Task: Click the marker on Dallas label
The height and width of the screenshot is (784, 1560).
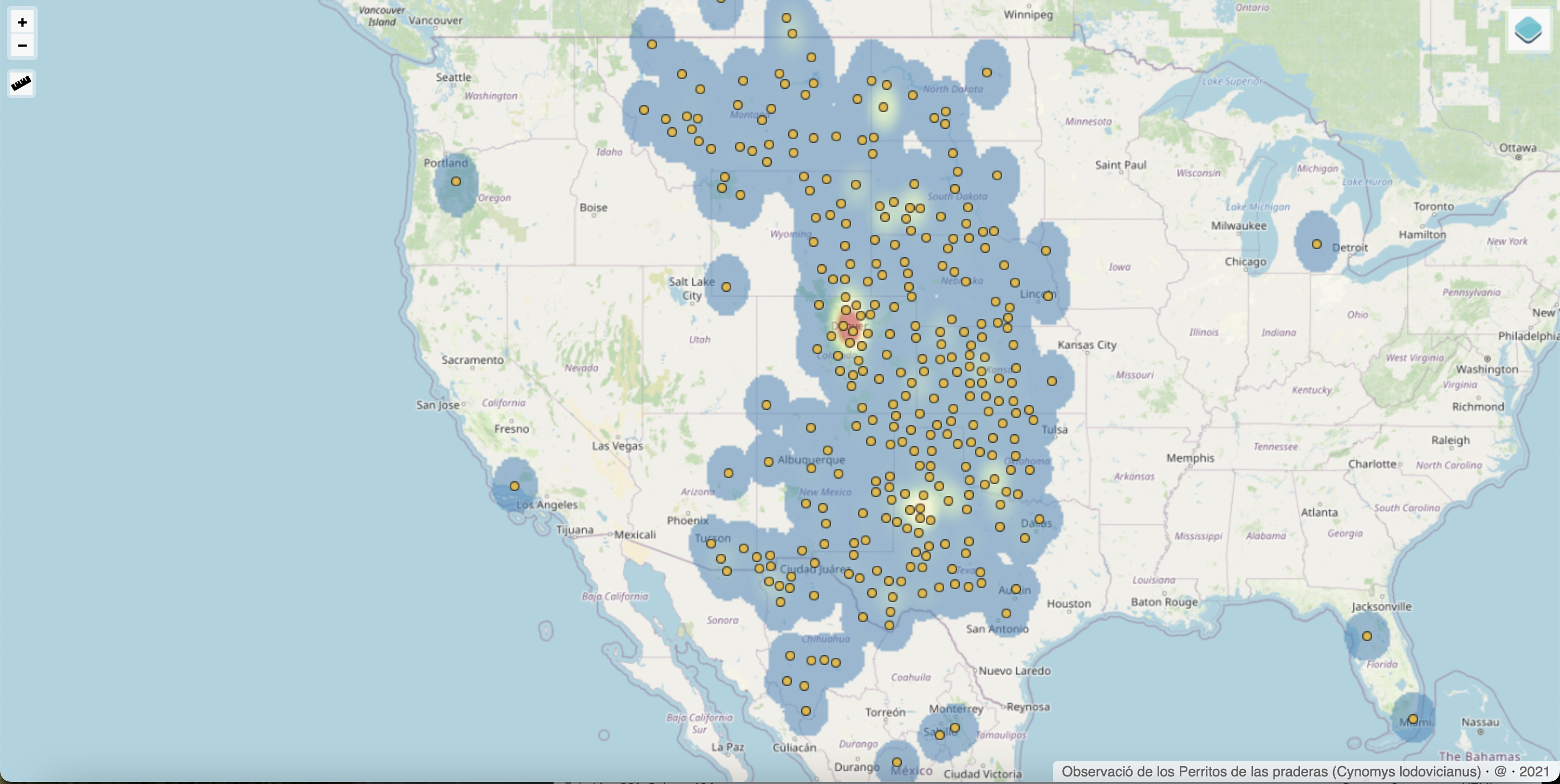Action: pyautogui.click(x=1039, y=519)
